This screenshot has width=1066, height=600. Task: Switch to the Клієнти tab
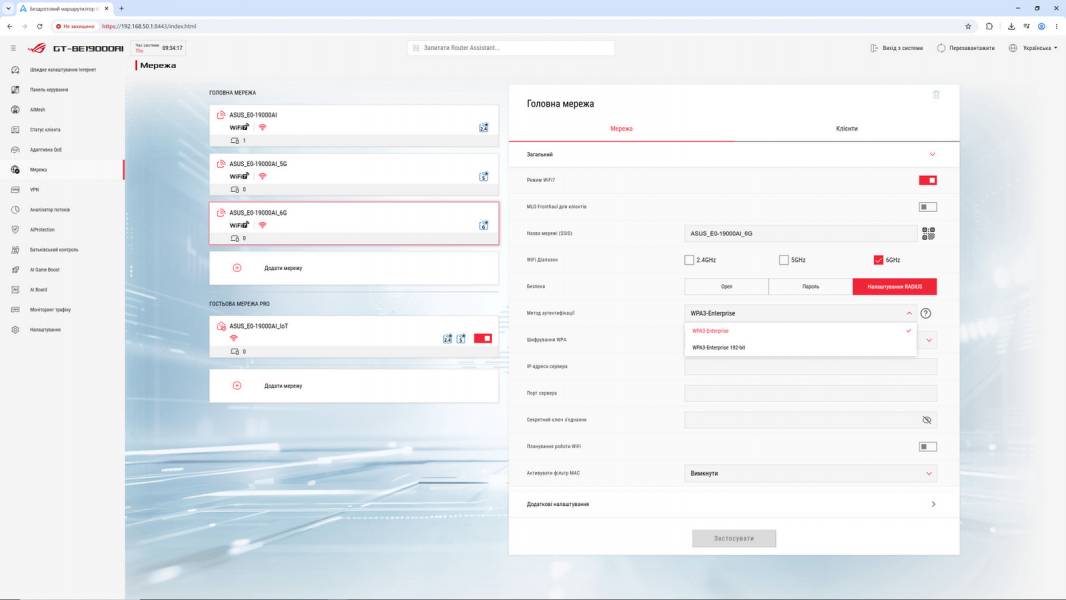(846, 128)
